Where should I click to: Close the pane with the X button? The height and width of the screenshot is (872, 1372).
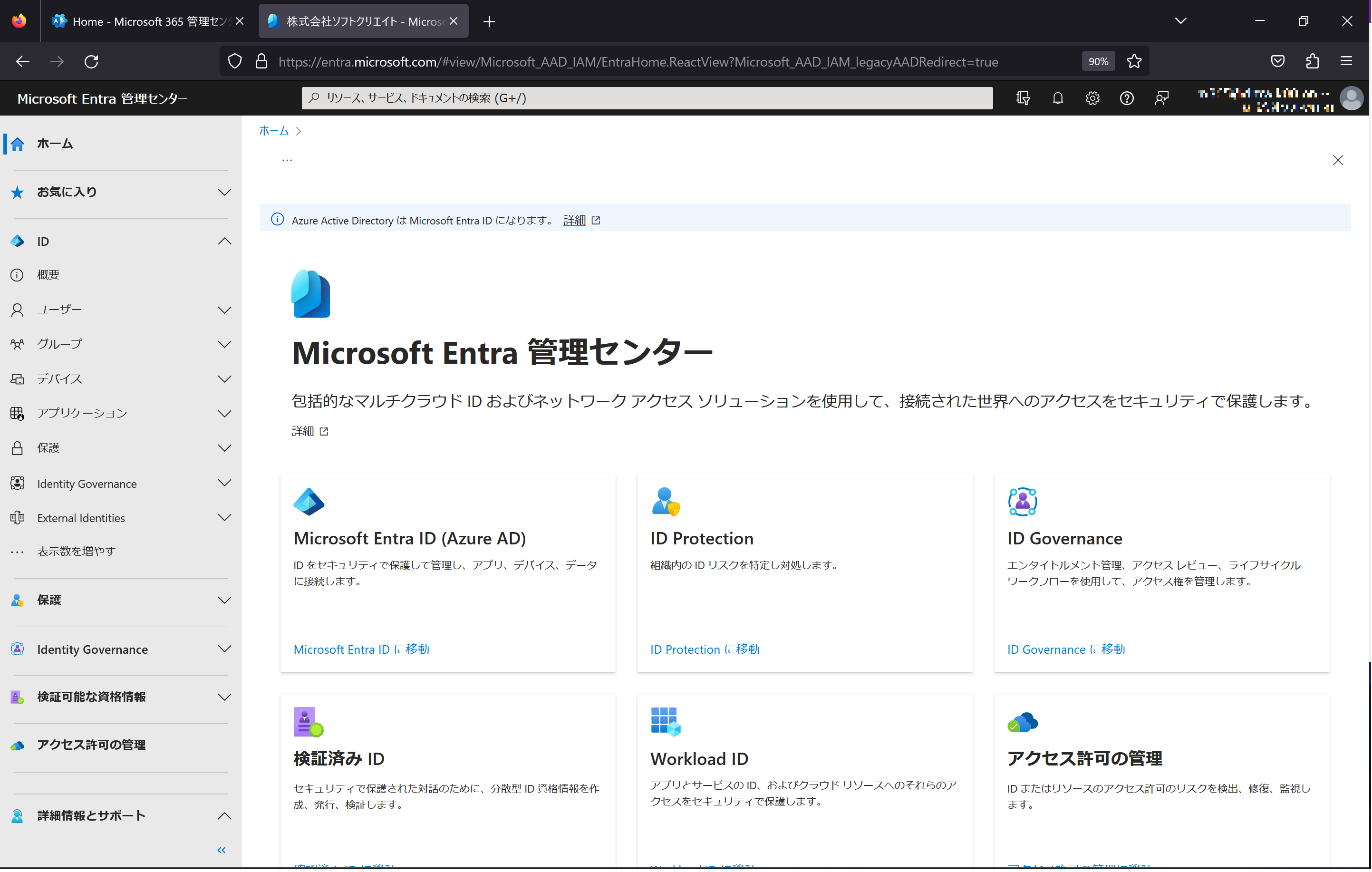click(1338, 161)
